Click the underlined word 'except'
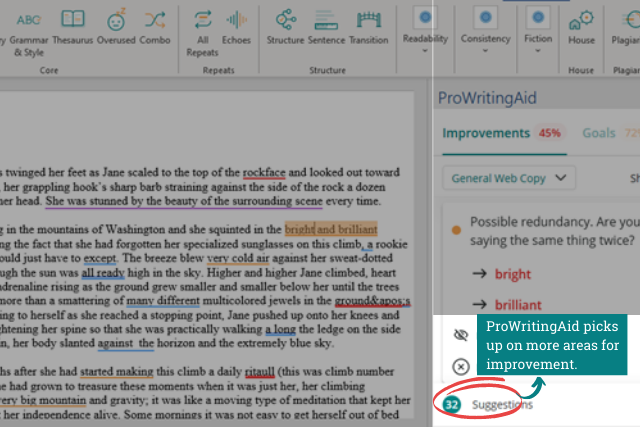Screen dimensions: 640x427 (x=100, y=258)
